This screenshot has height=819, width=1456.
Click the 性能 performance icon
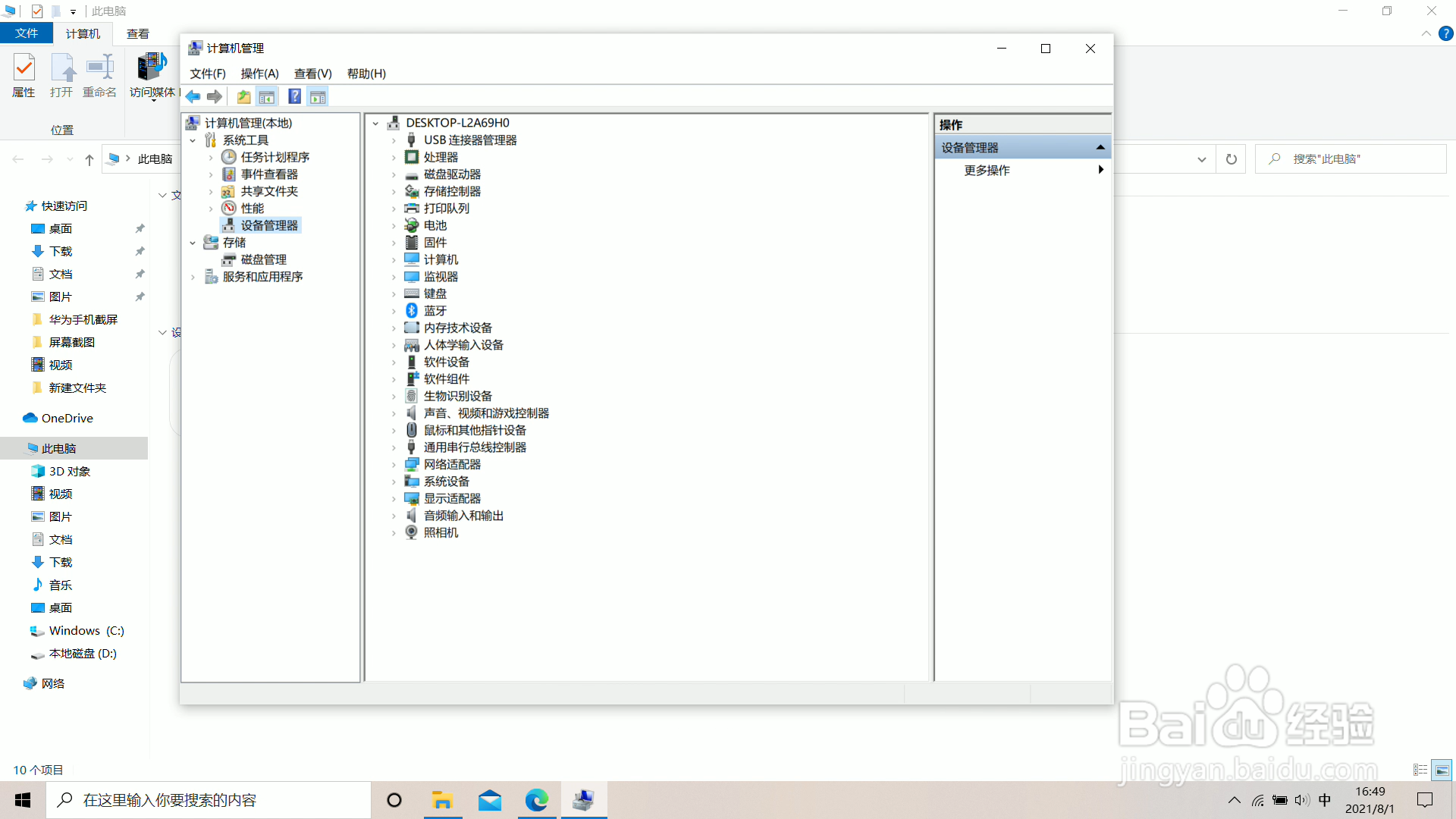(229, 209)
